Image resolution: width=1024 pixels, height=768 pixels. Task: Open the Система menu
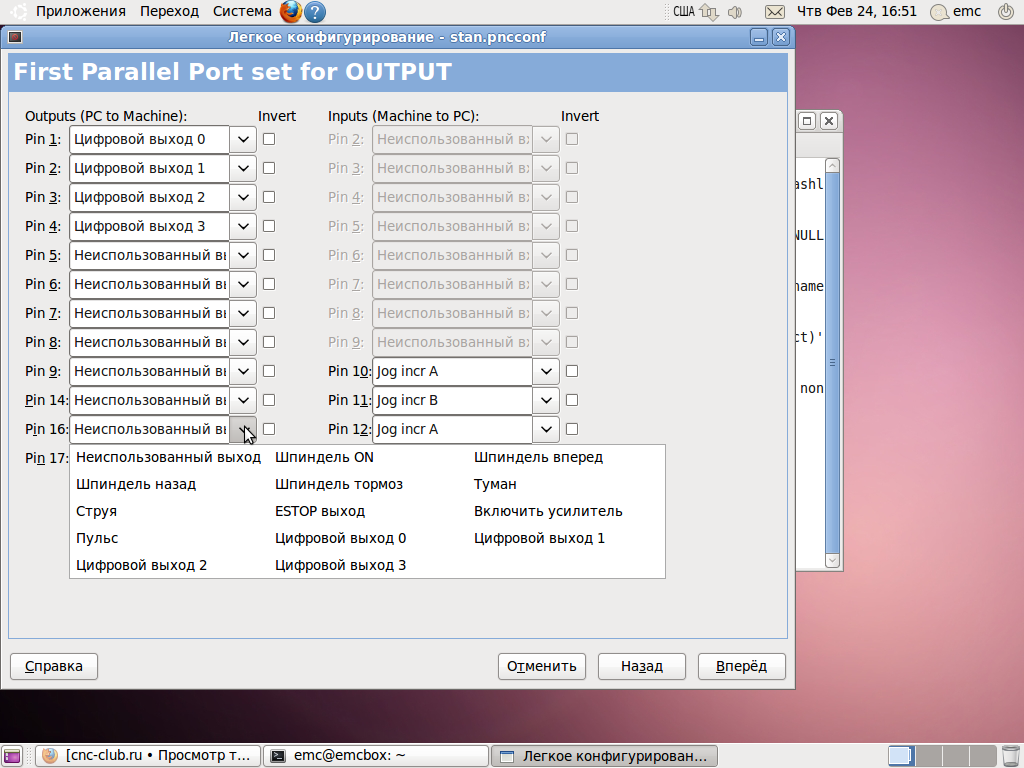[242, 11]
